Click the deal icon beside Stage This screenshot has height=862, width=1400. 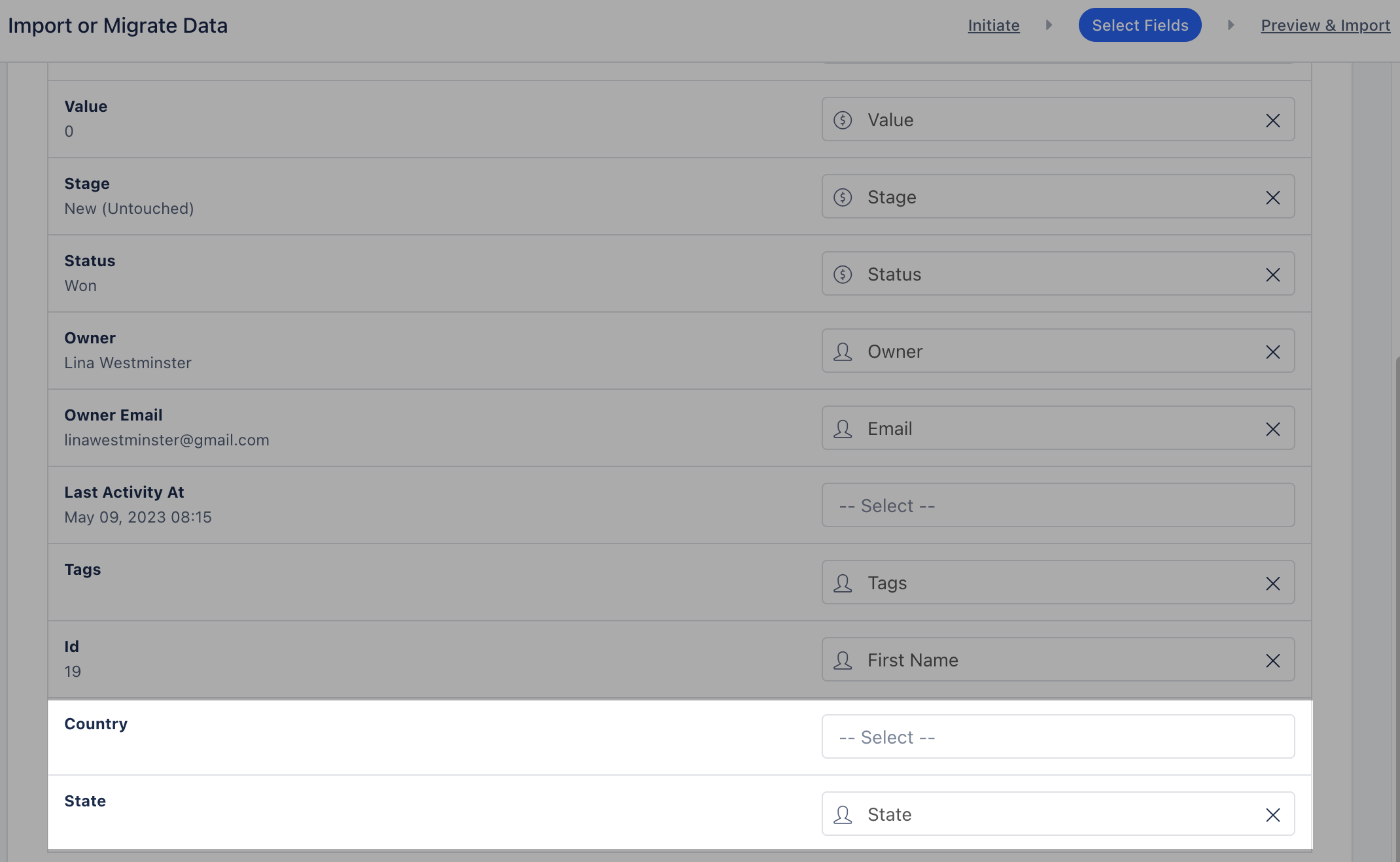tap(843, 198)
